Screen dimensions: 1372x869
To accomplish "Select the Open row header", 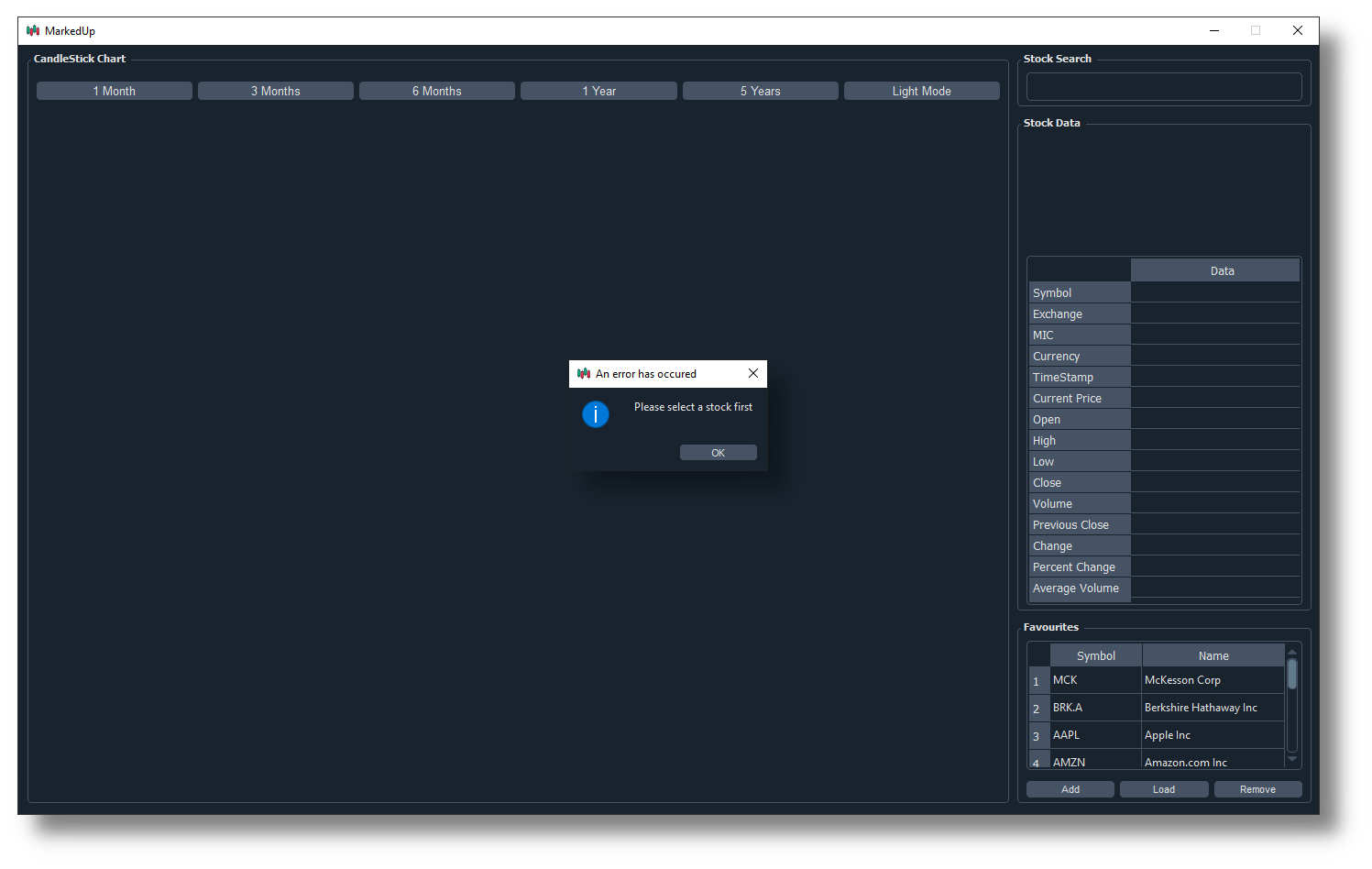I will [x=1080, y=419].
